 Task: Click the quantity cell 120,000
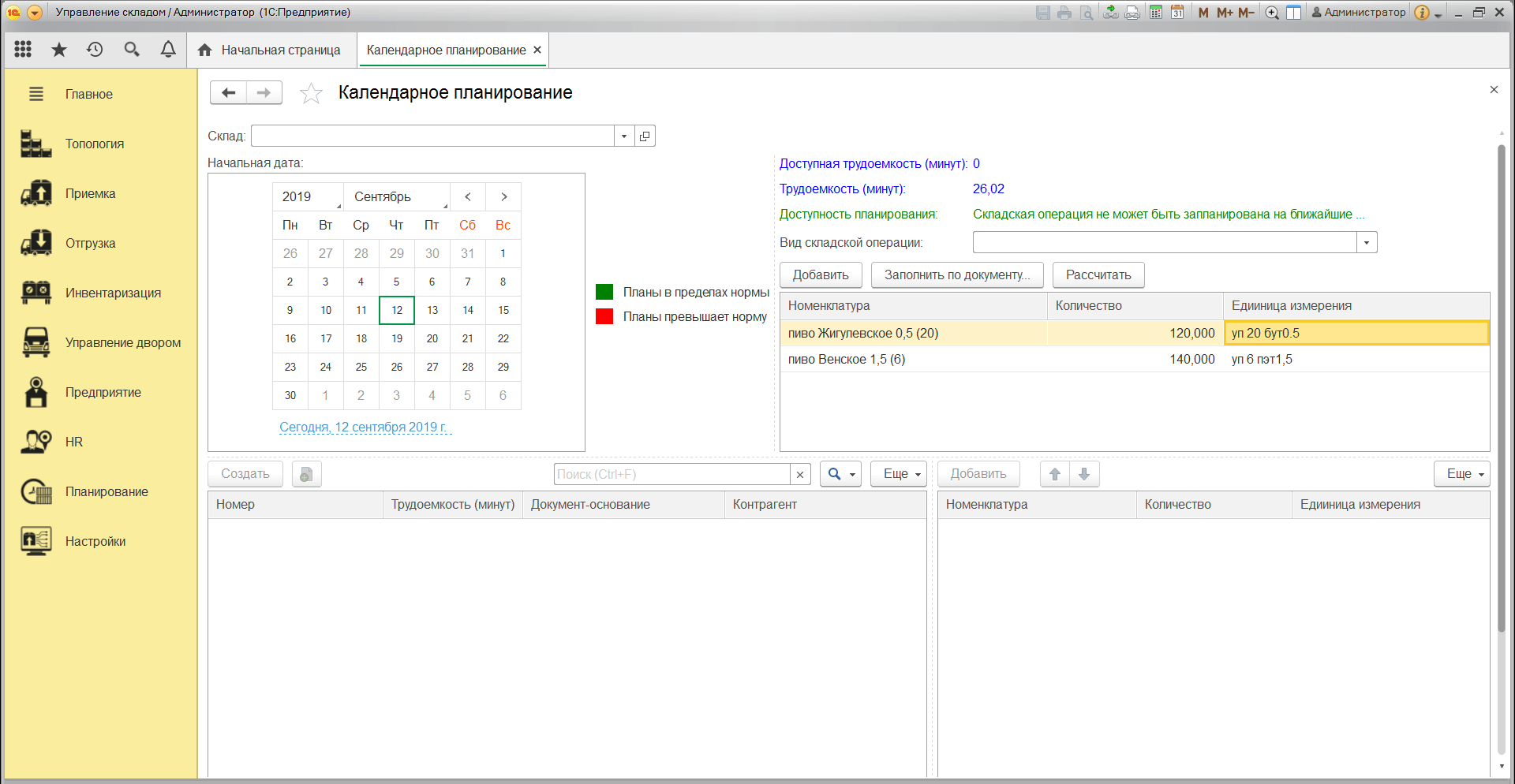pos(1135,334)
